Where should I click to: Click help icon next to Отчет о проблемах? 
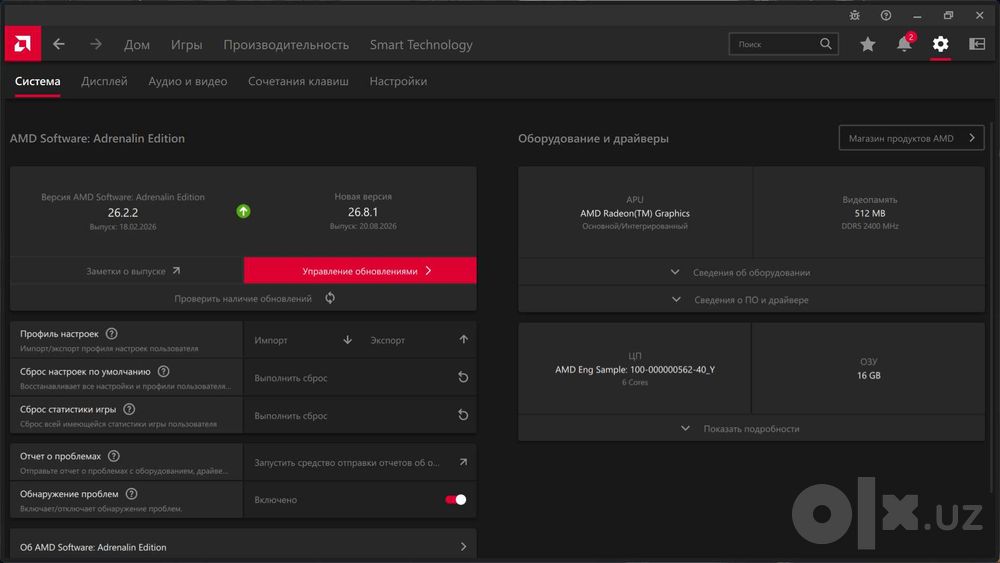(114, 456)
